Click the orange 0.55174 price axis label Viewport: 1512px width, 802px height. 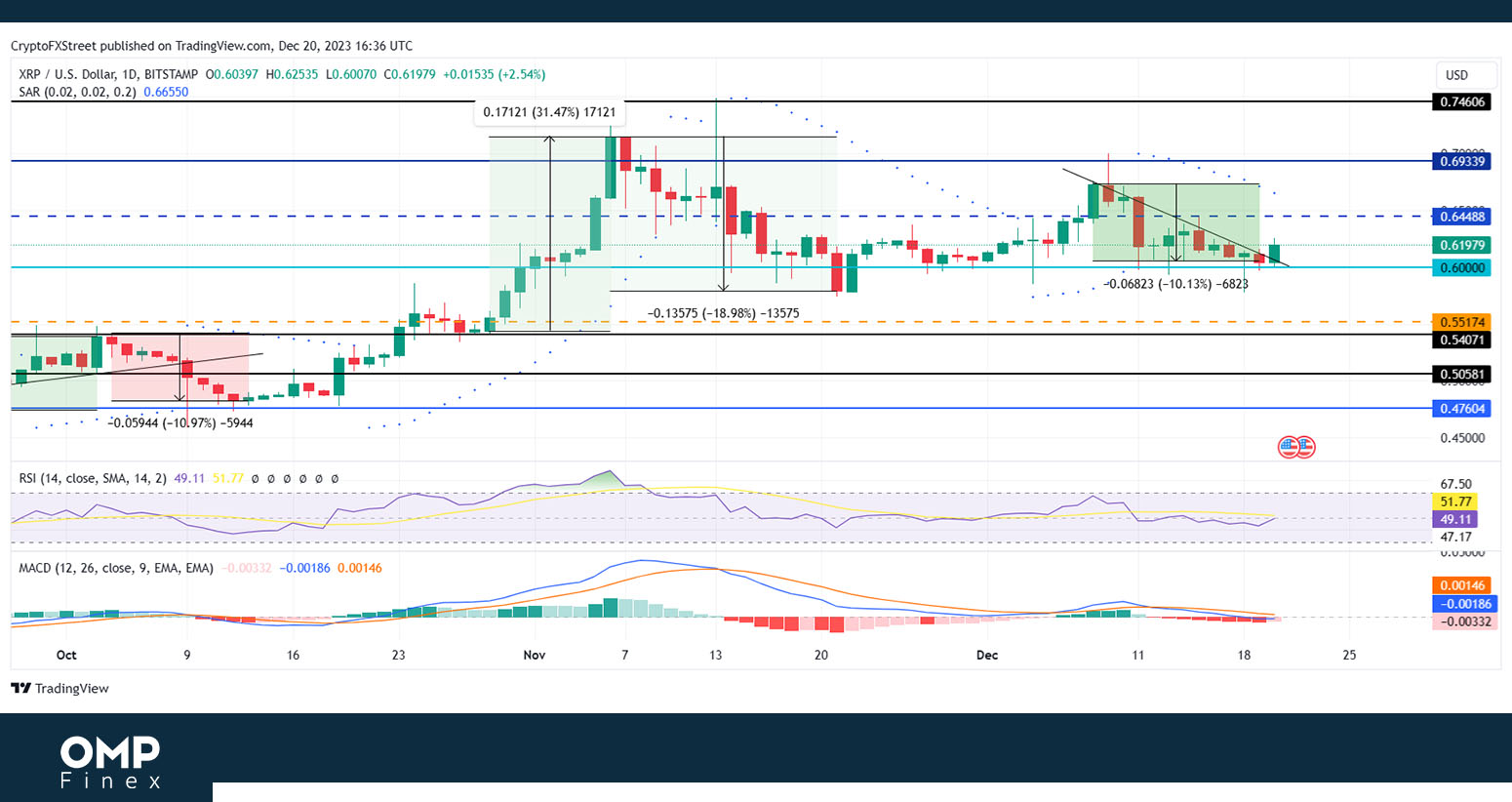click(x=1462, y=322)
